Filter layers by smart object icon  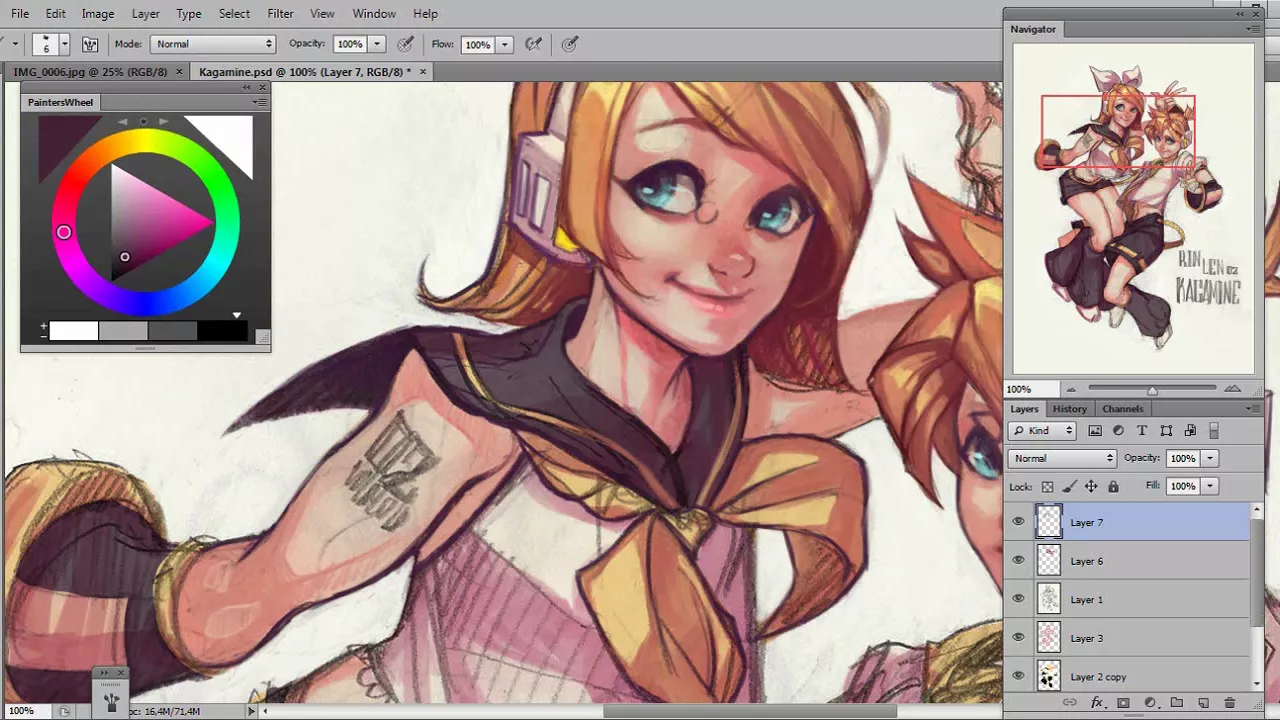(1190, 431)
